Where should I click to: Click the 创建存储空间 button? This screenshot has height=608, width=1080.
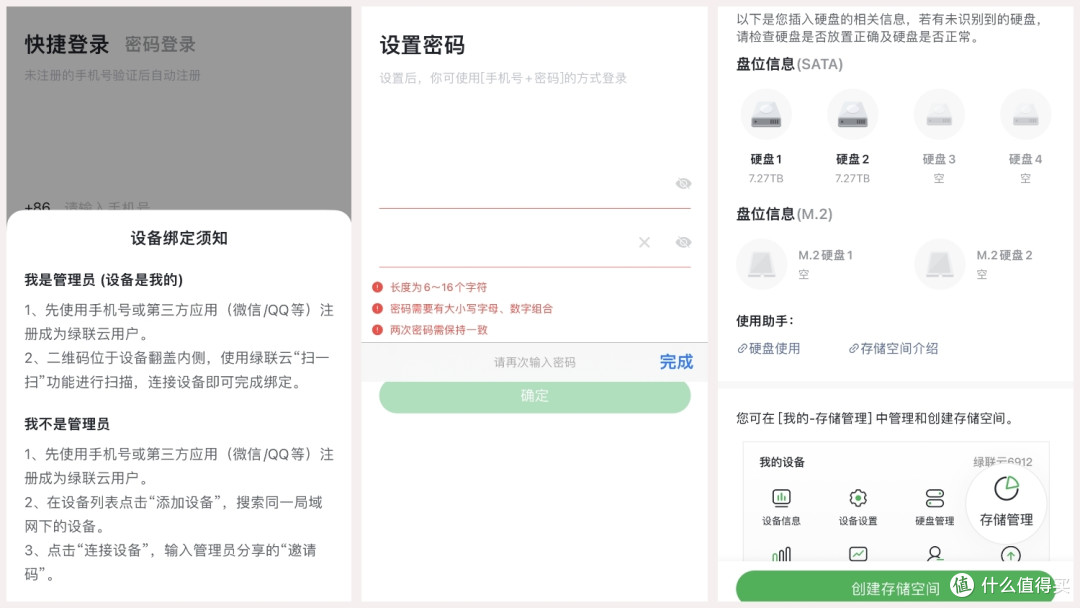895,587
